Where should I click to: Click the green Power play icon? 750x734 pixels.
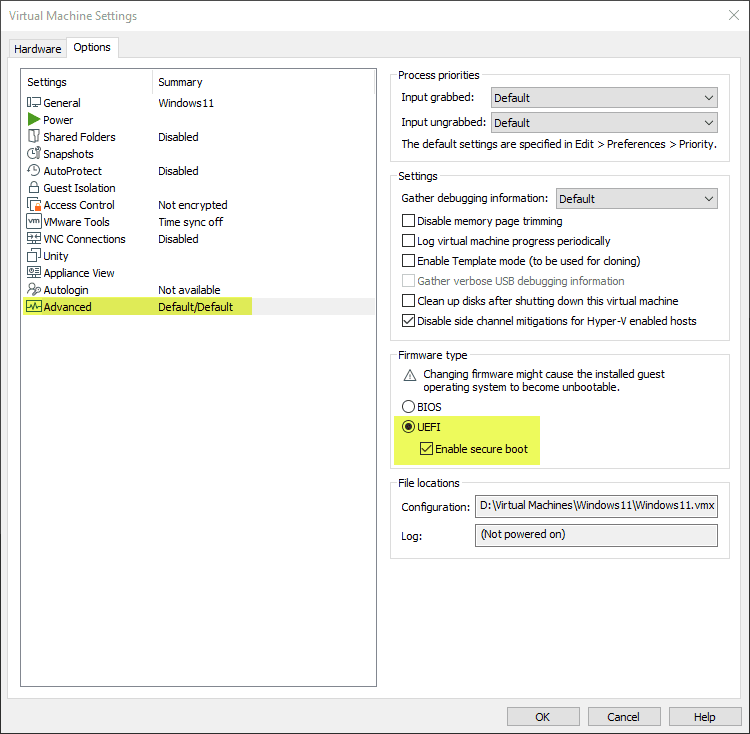coord(33,119)
